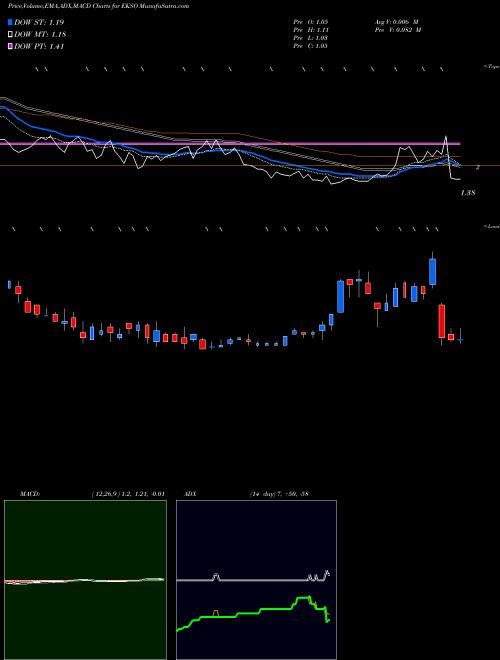500x660 pixels.
Task: Click the large red candlestick after the peak
Action: (441, 321)
